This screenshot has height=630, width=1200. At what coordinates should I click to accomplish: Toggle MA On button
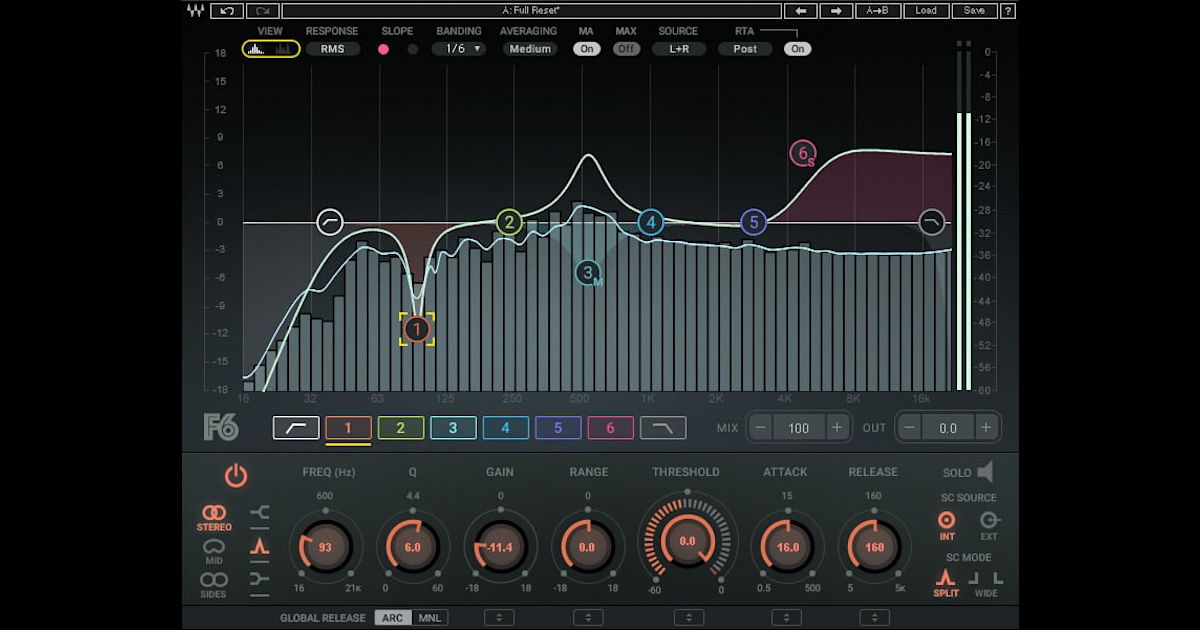(587, 48)
